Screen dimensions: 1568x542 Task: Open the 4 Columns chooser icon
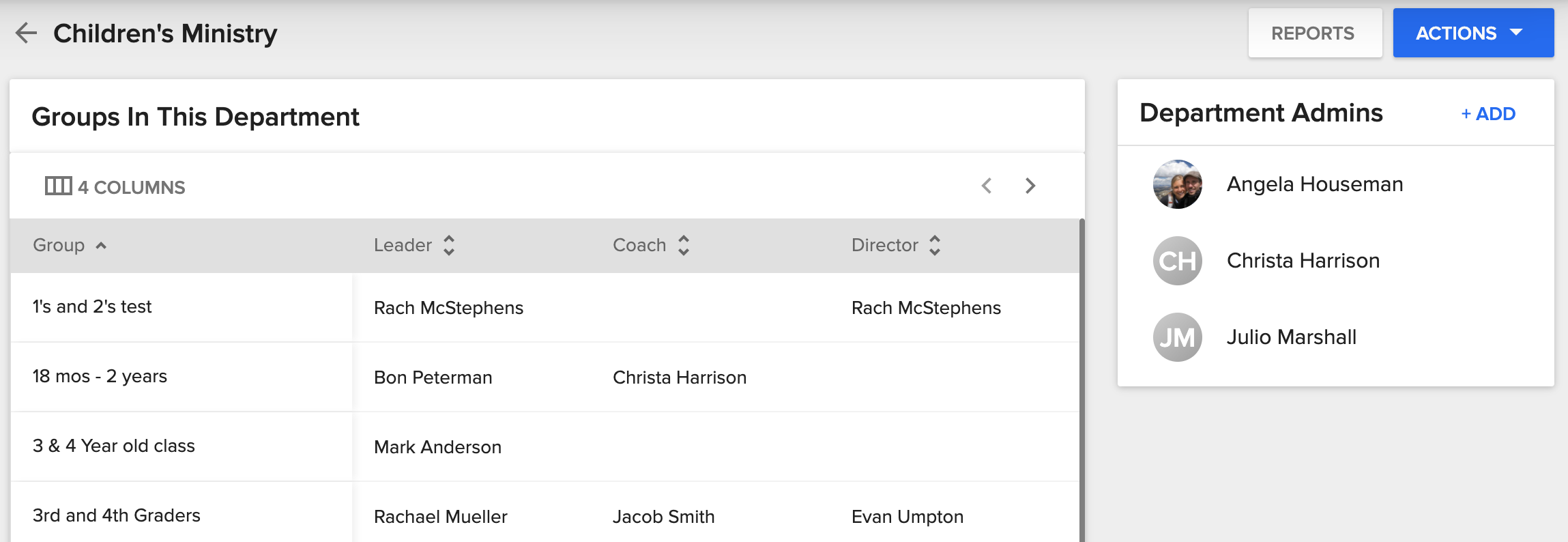click(x=58, y=186)
